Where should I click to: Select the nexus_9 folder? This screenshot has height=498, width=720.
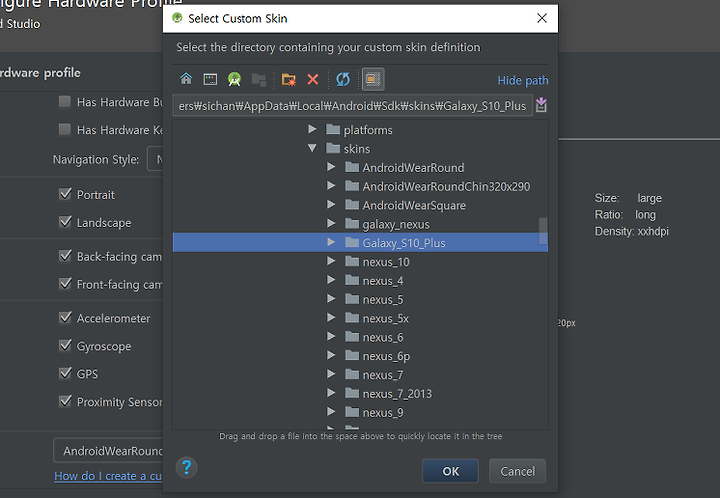click(x=383, y=413)
